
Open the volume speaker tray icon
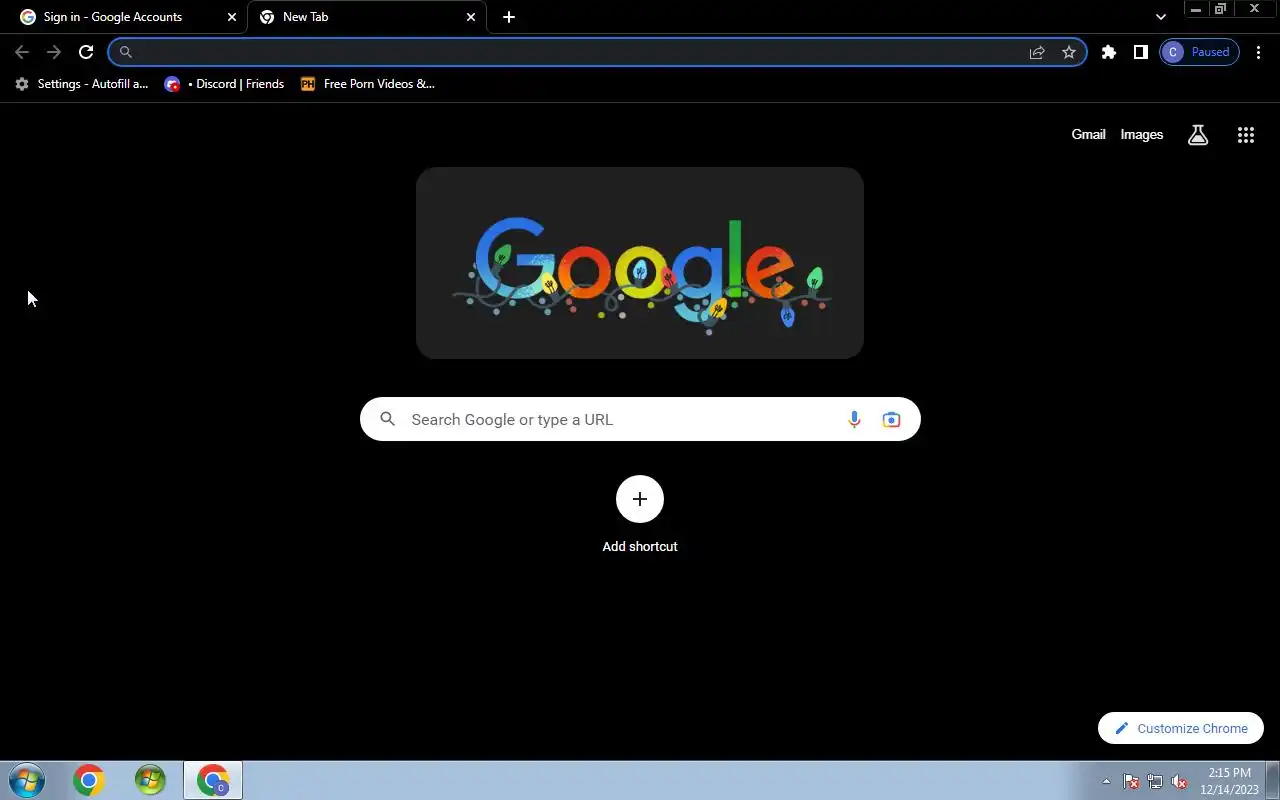click(x=1179, y=781)
